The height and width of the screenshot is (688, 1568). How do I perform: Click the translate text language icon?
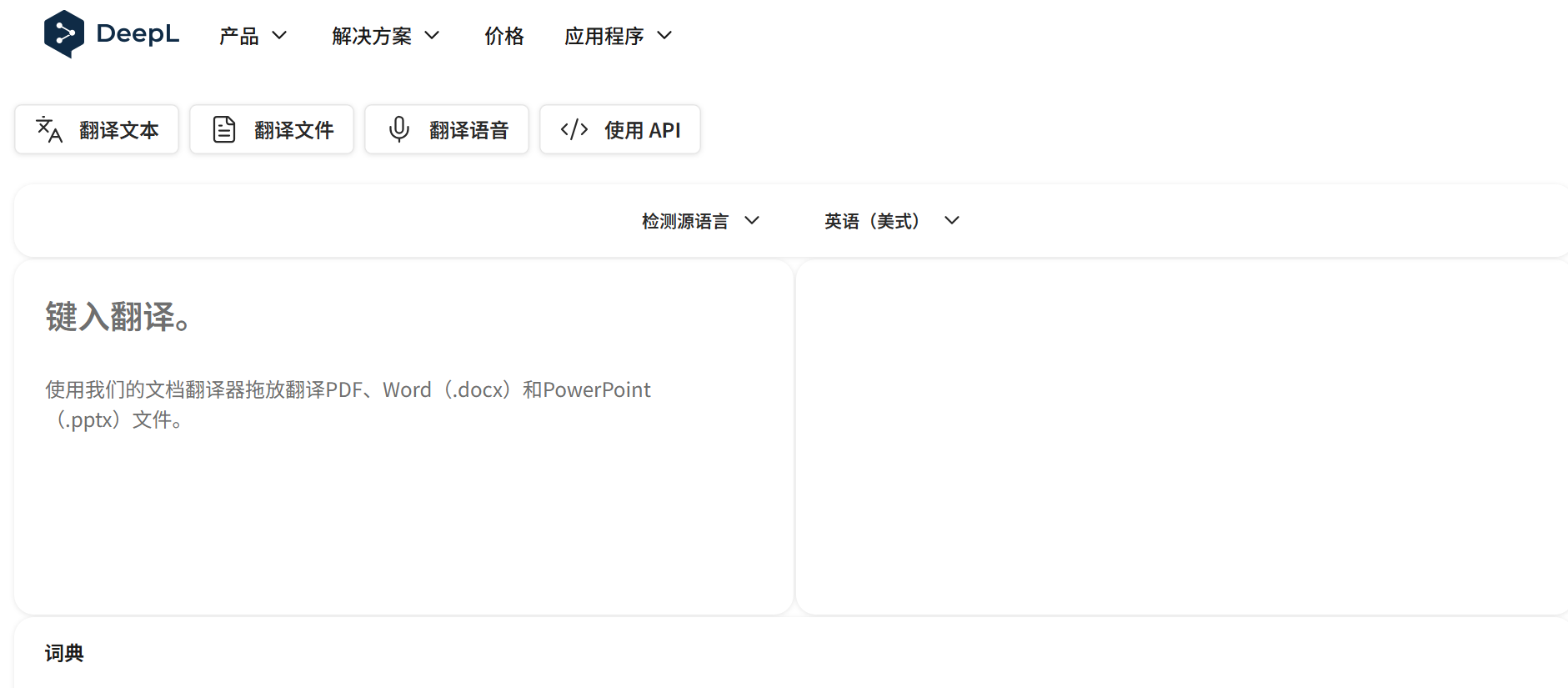(x=49, y=130)
